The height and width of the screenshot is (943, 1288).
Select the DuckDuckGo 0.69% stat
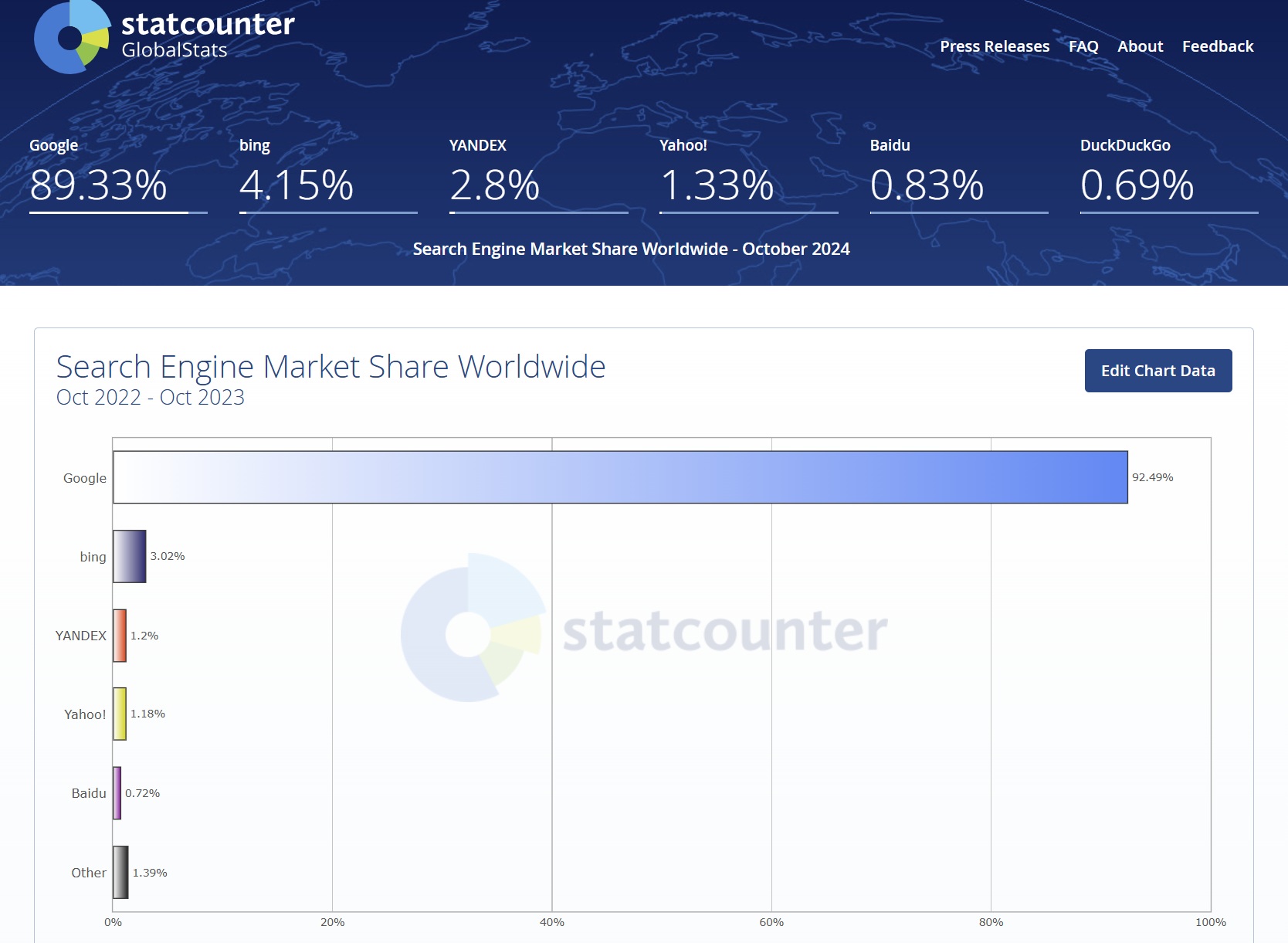(x=1169, y=175)
